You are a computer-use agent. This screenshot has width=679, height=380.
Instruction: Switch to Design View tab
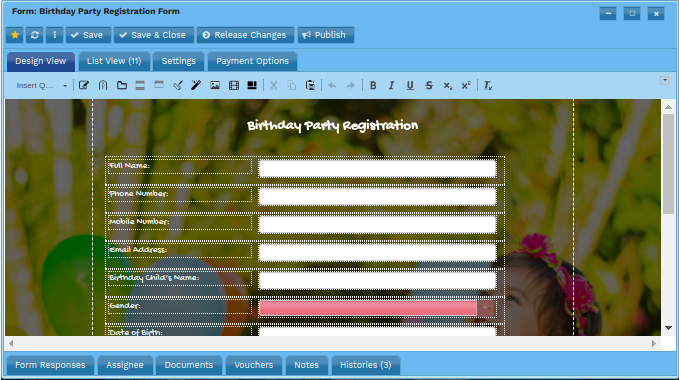(x=41, y=61)
